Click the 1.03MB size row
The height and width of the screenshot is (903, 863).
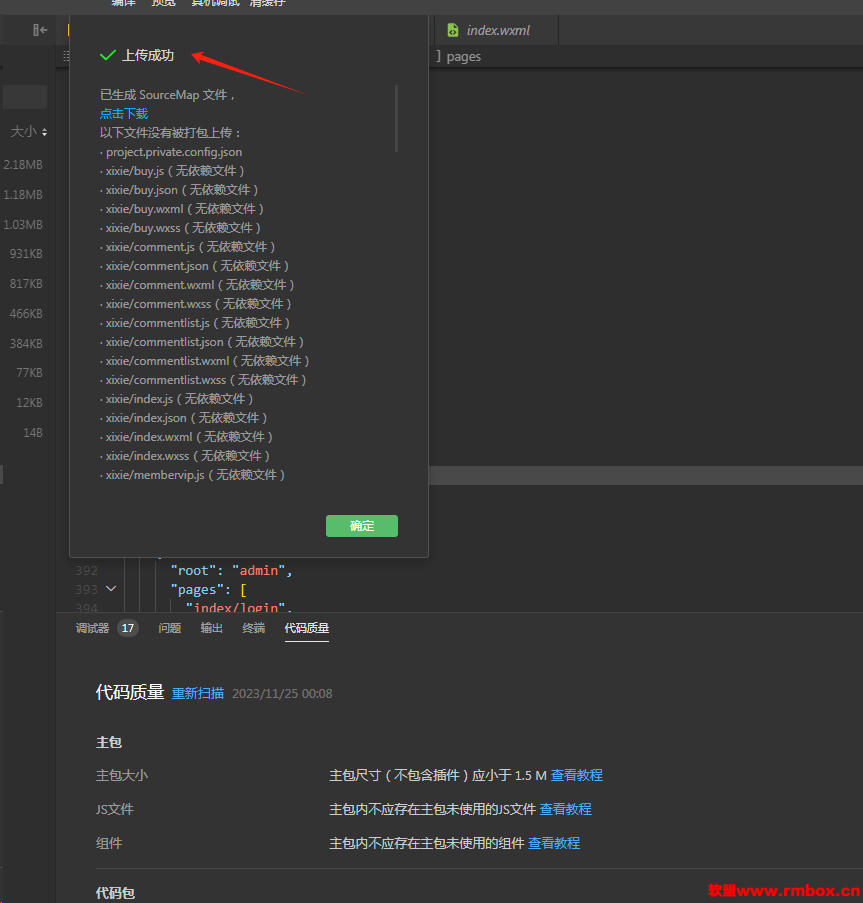pyautogui.click(x=23, y=225)
